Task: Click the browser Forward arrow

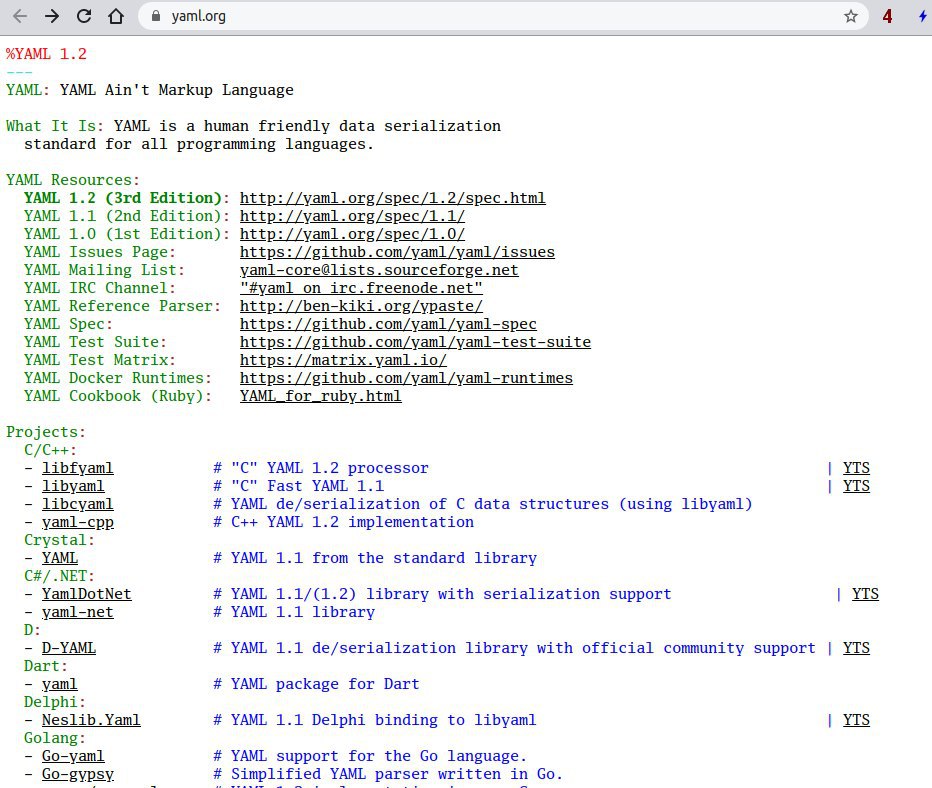Action: (52, 16)
